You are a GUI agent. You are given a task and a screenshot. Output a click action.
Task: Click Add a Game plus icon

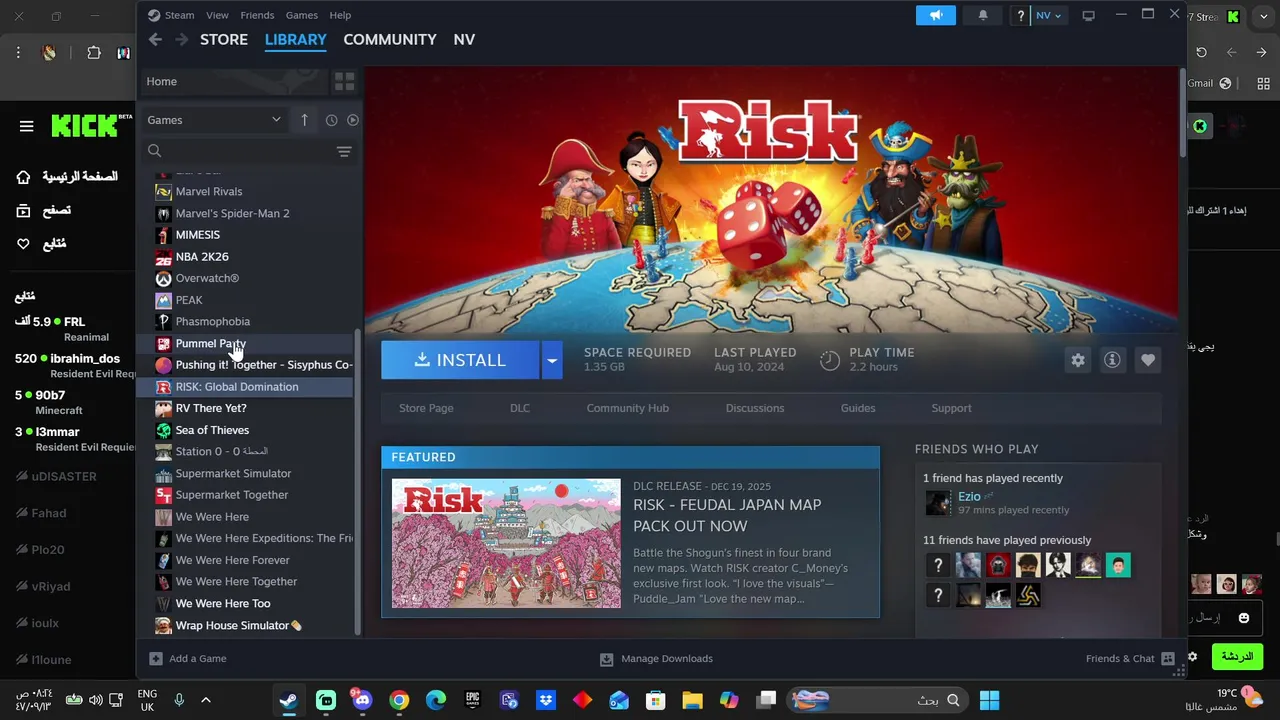point(156,658)
